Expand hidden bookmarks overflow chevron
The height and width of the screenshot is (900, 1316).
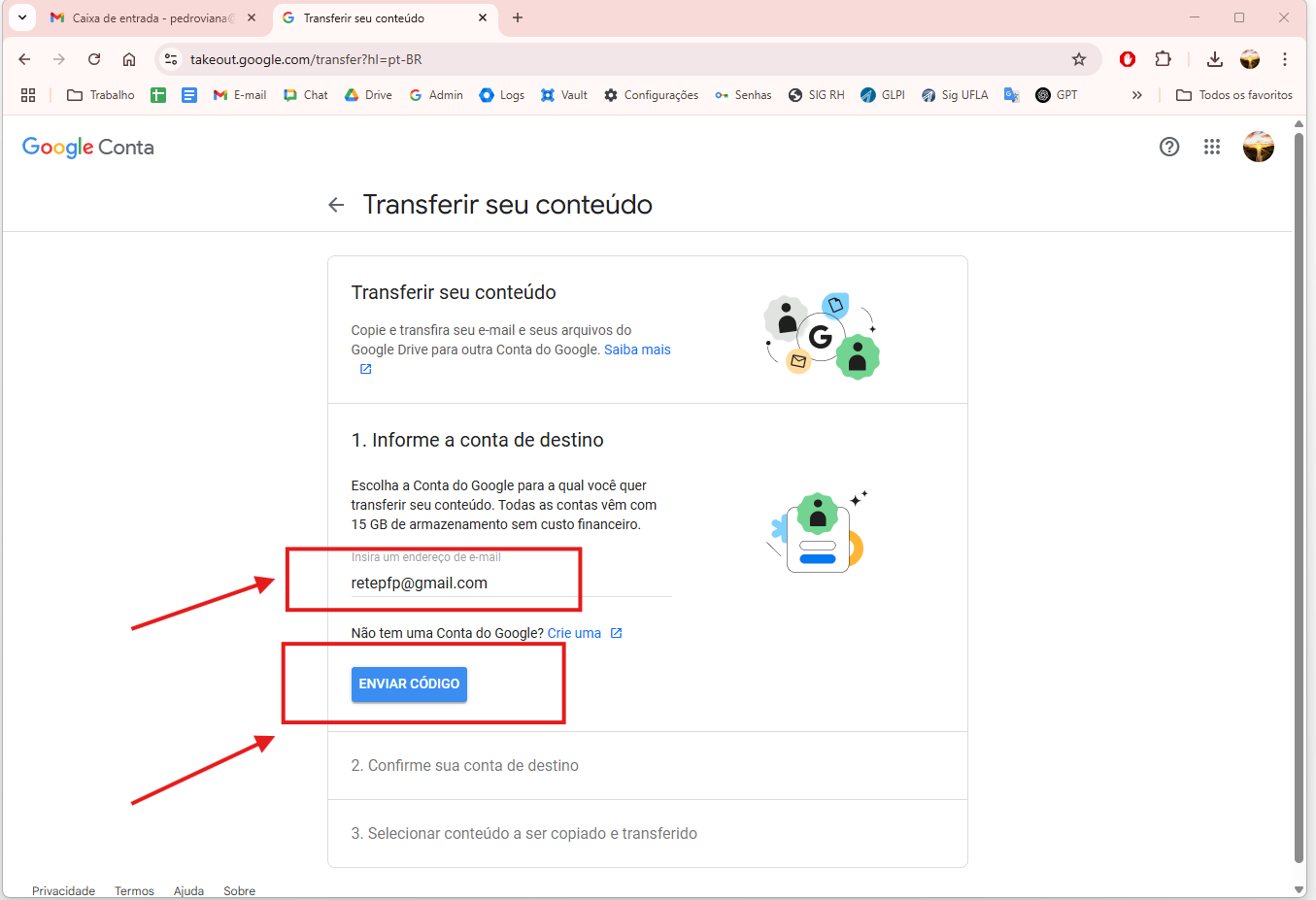coord(1136,95)
